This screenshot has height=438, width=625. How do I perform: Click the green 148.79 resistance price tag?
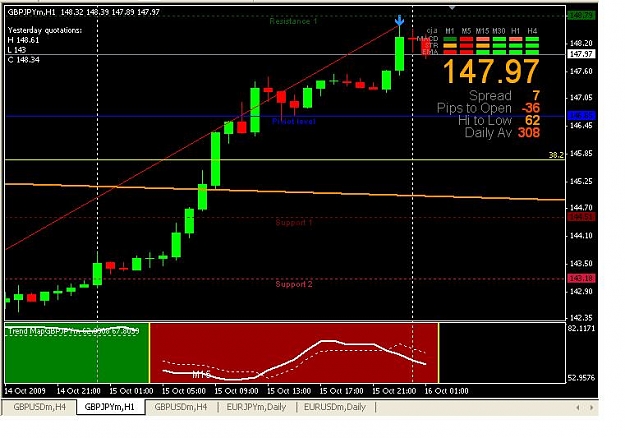click(581, 16)
